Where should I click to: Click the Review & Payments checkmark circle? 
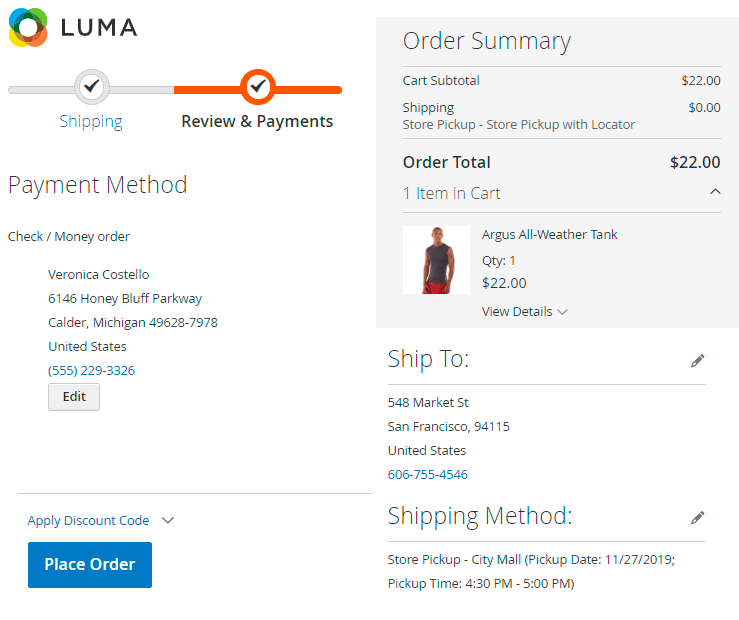pos(258,87)
